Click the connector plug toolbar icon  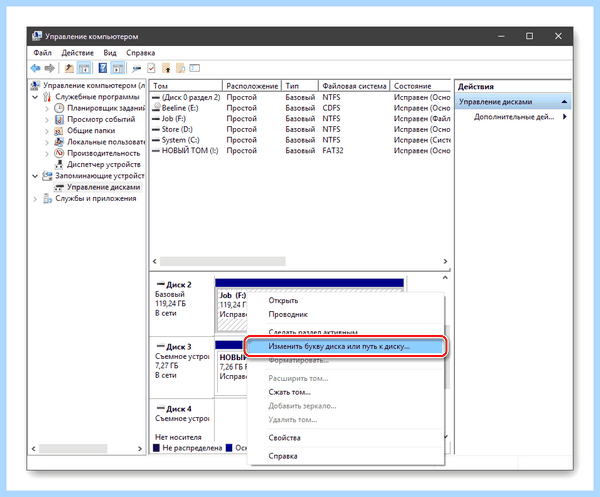tap(136, 69)
